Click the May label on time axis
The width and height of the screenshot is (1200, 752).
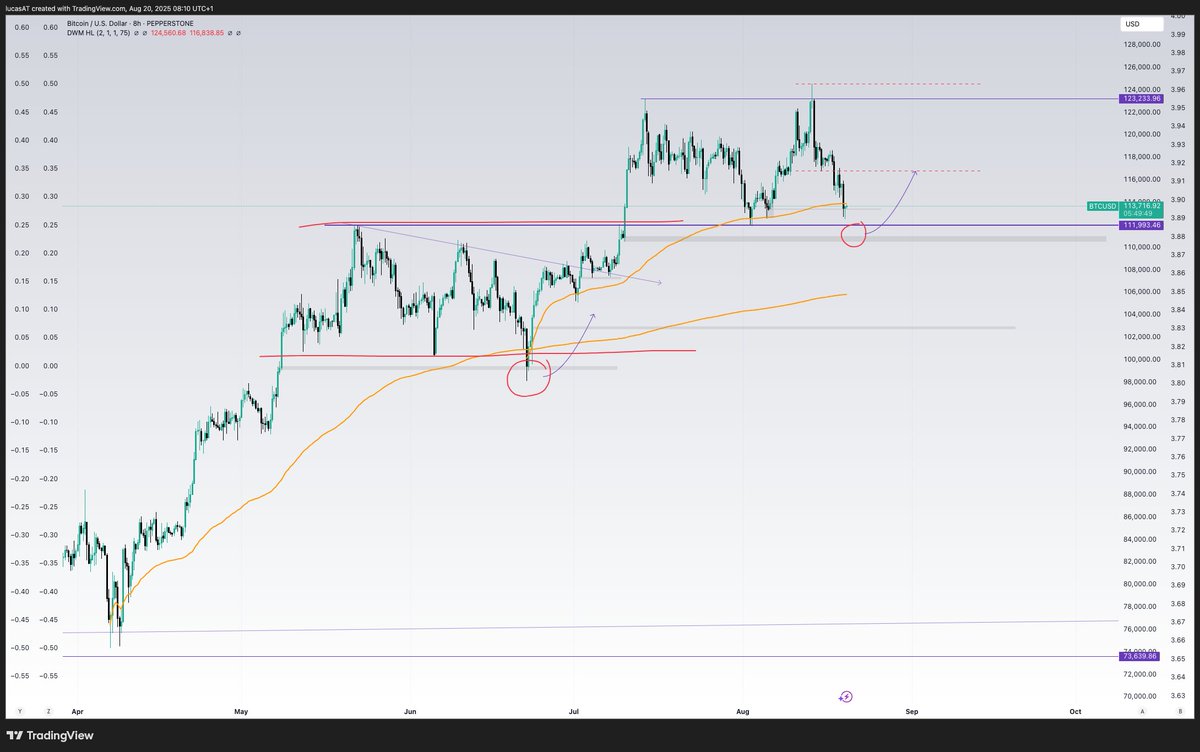241,711
